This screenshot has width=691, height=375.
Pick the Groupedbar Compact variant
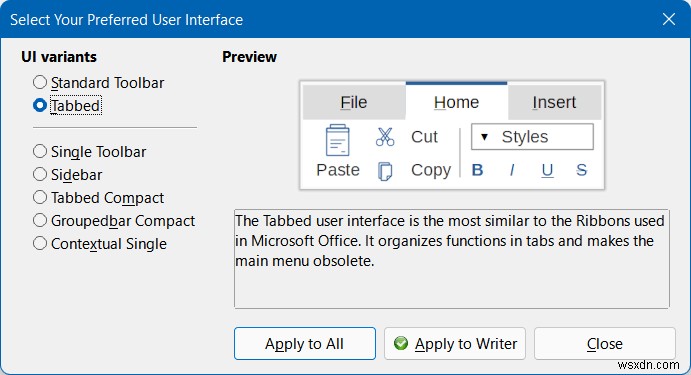[114, 220]
